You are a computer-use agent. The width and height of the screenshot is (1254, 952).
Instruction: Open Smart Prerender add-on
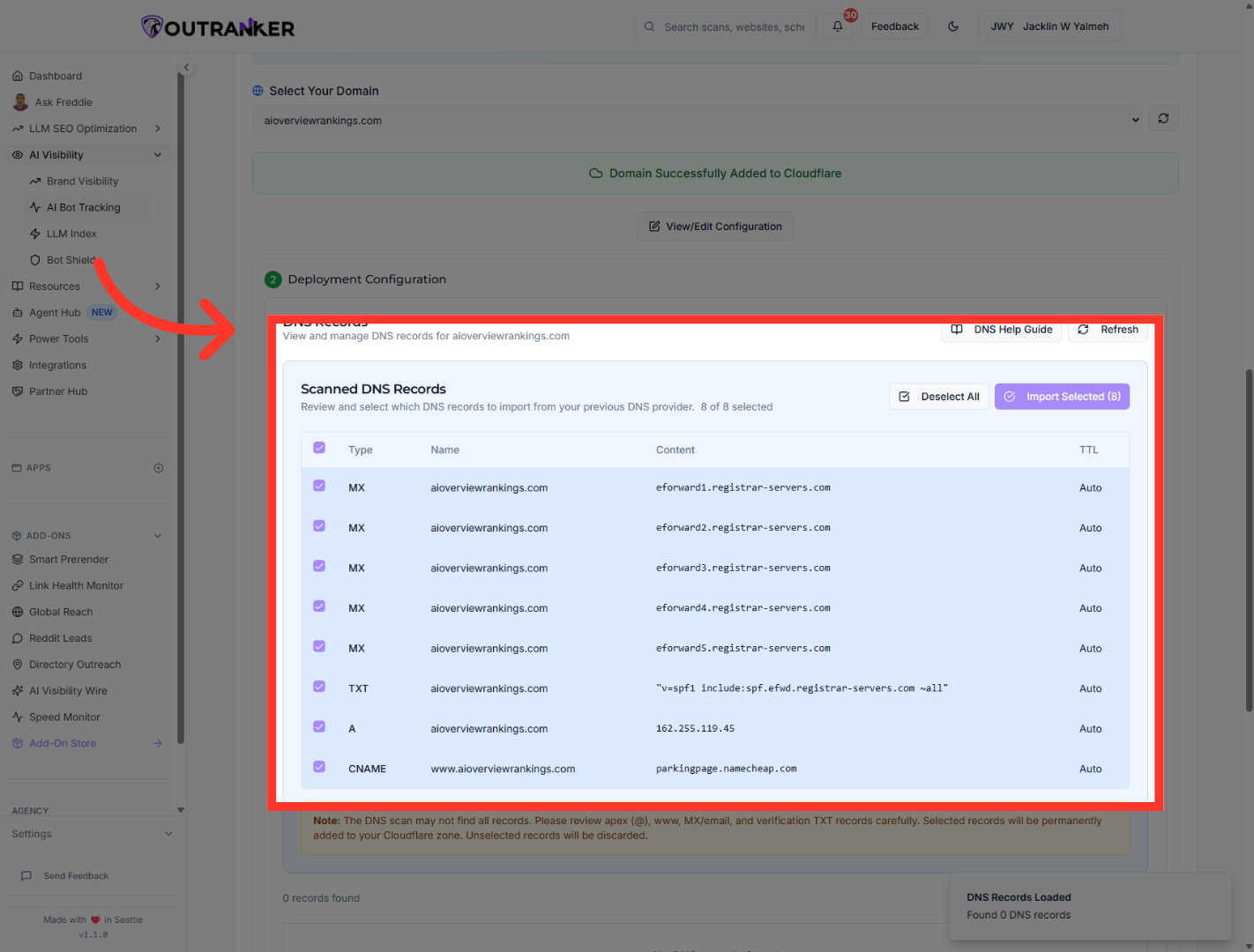click(70, 559)
